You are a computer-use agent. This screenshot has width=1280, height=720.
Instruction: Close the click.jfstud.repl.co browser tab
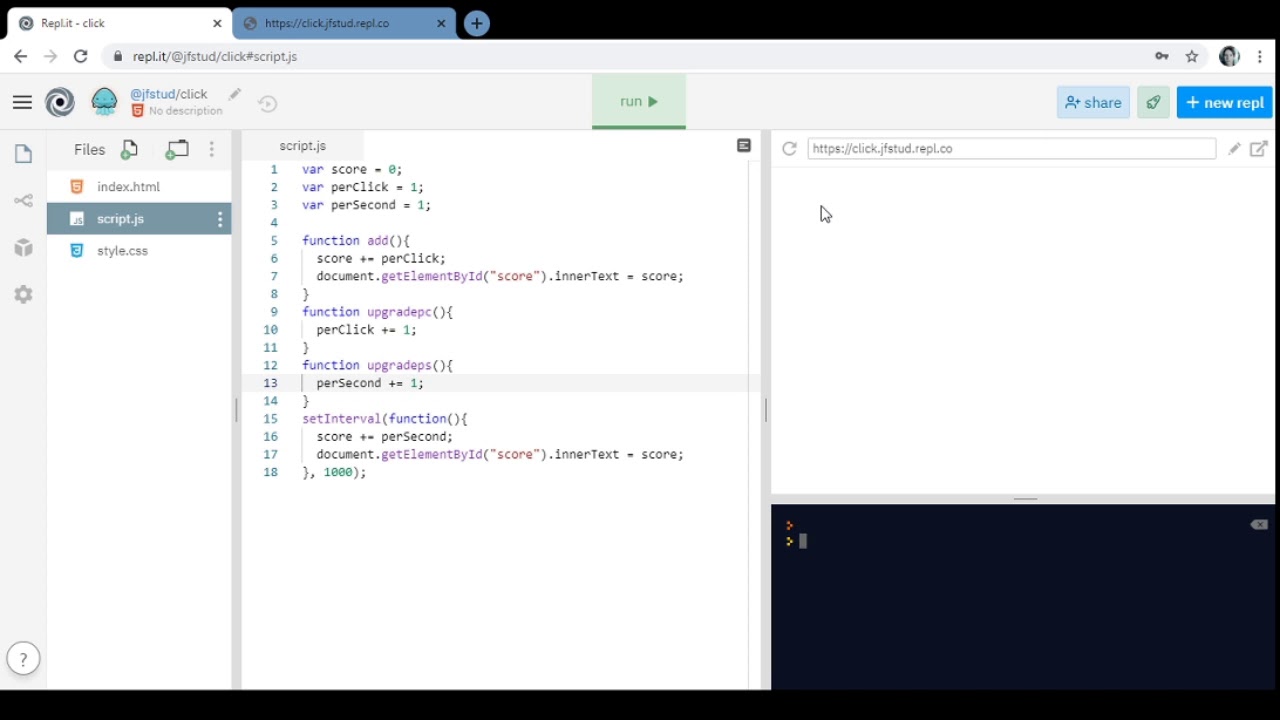pyautogui.click(x=441, y=23)
